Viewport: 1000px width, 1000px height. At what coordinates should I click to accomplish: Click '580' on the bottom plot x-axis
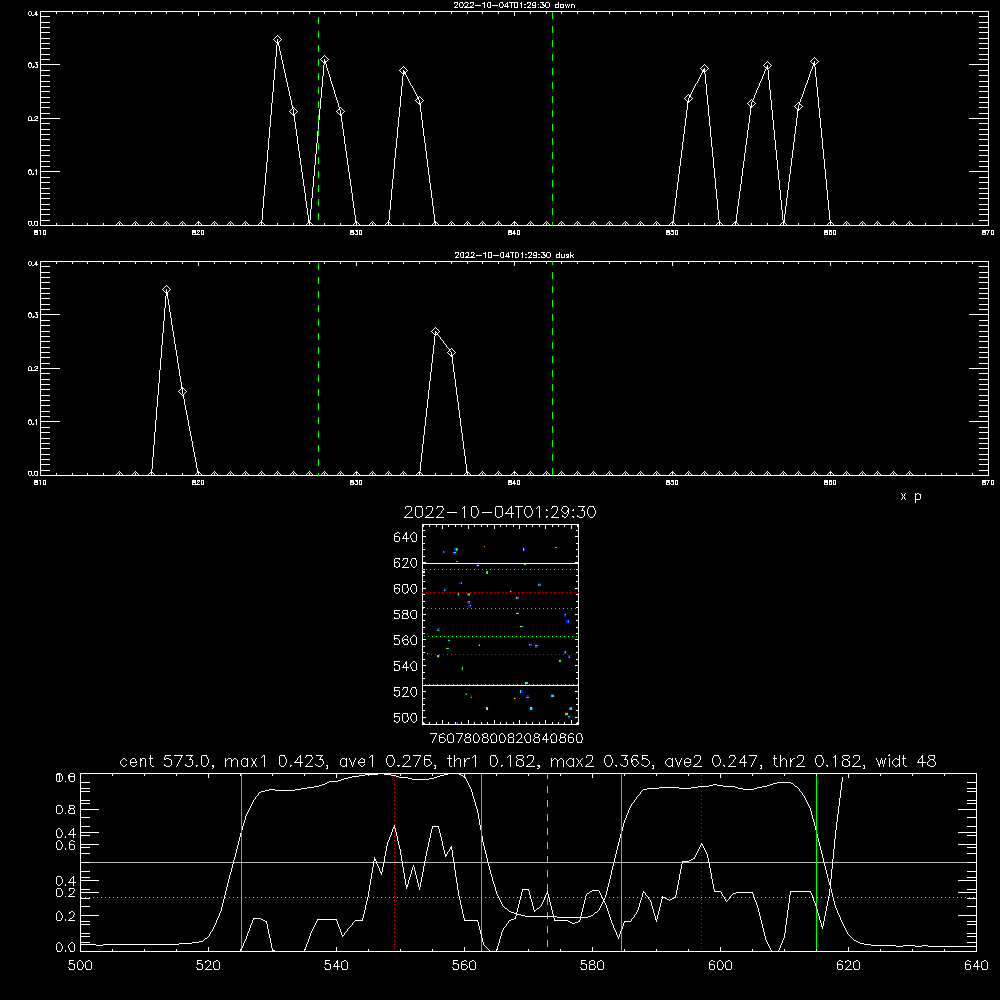(592, 966)
